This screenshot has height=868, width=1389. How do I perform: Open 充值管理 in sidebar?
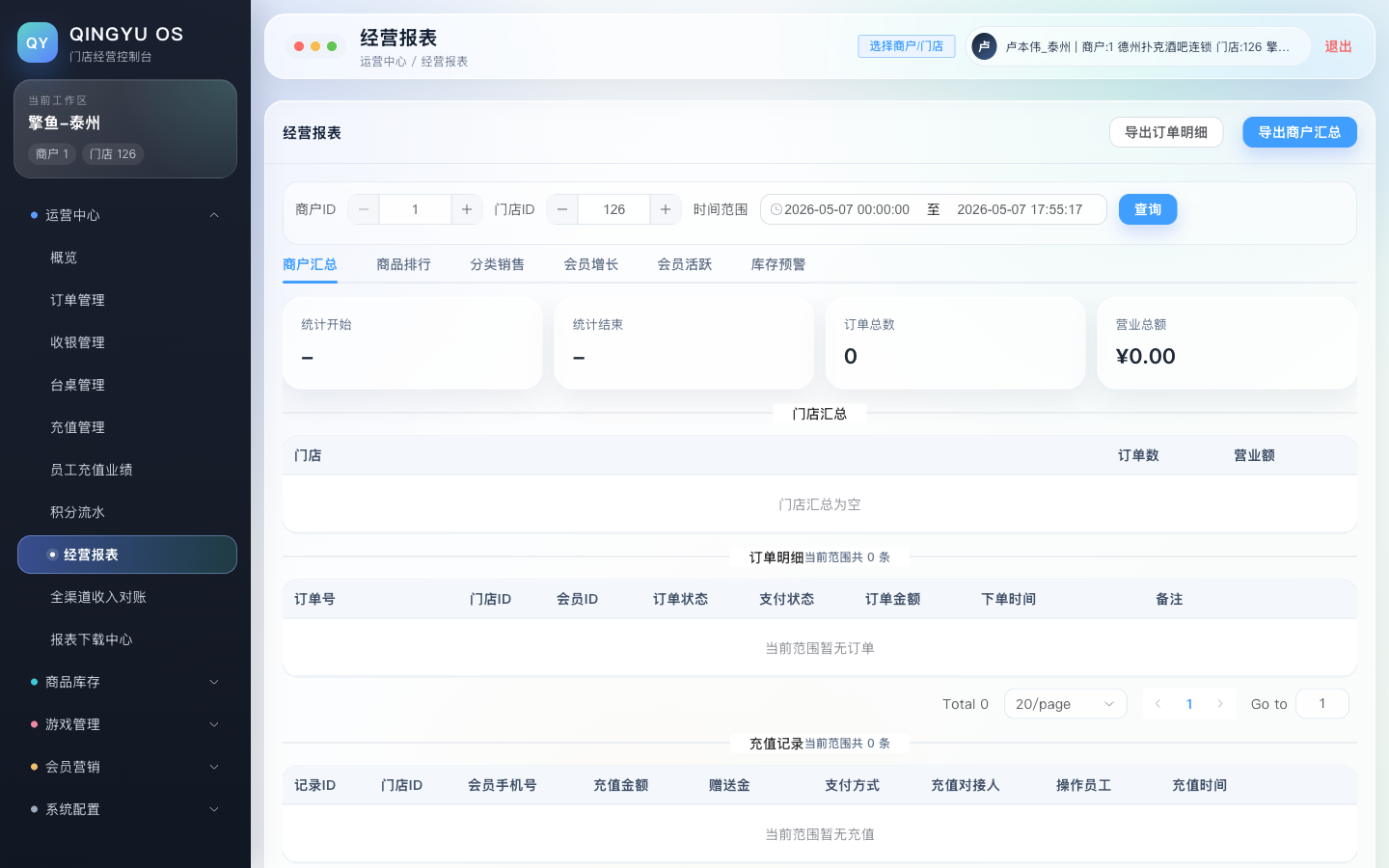coord(127,427)
